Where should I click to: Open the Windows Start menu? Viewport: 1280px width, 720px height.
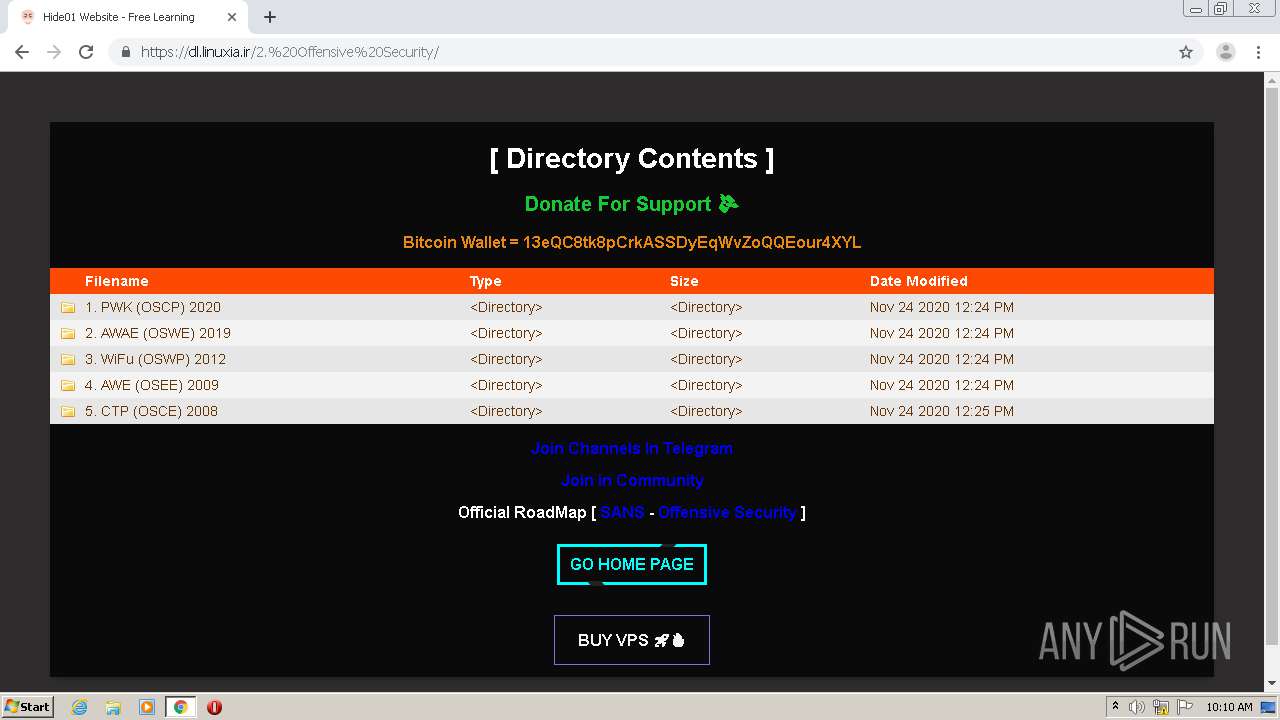tap(28, 706)
